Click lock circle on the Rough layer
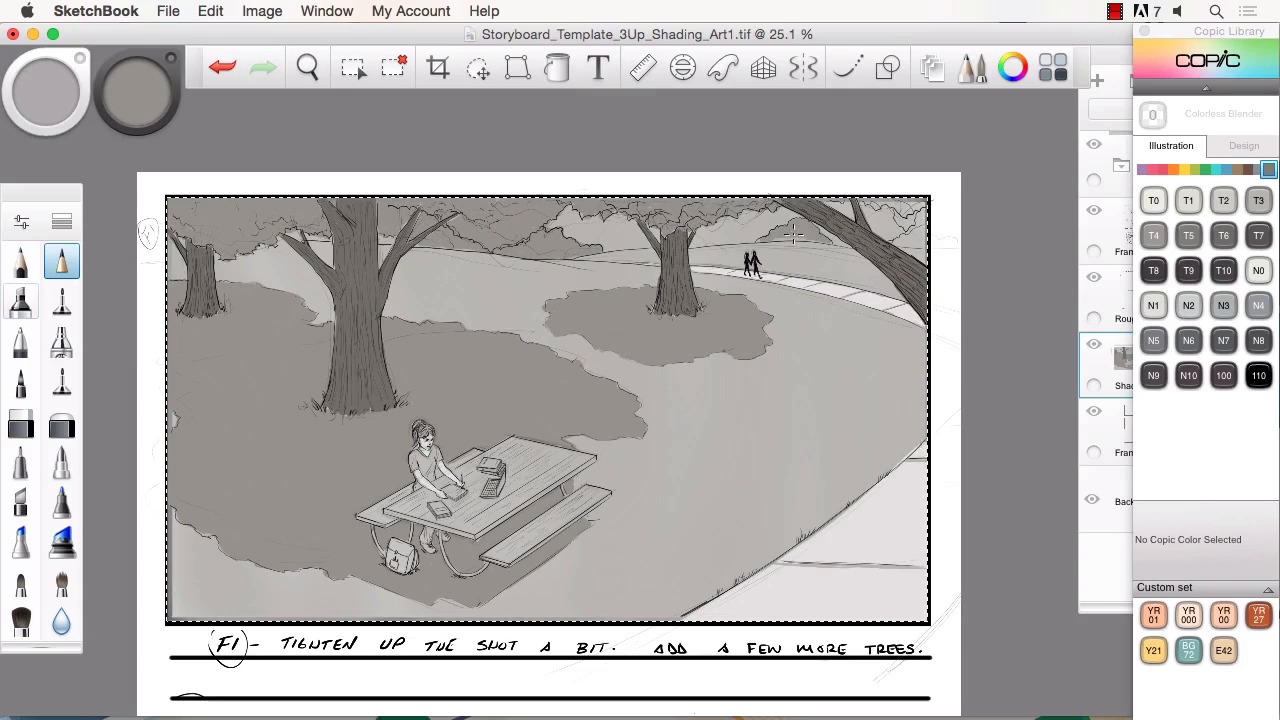 [1094, 318]
